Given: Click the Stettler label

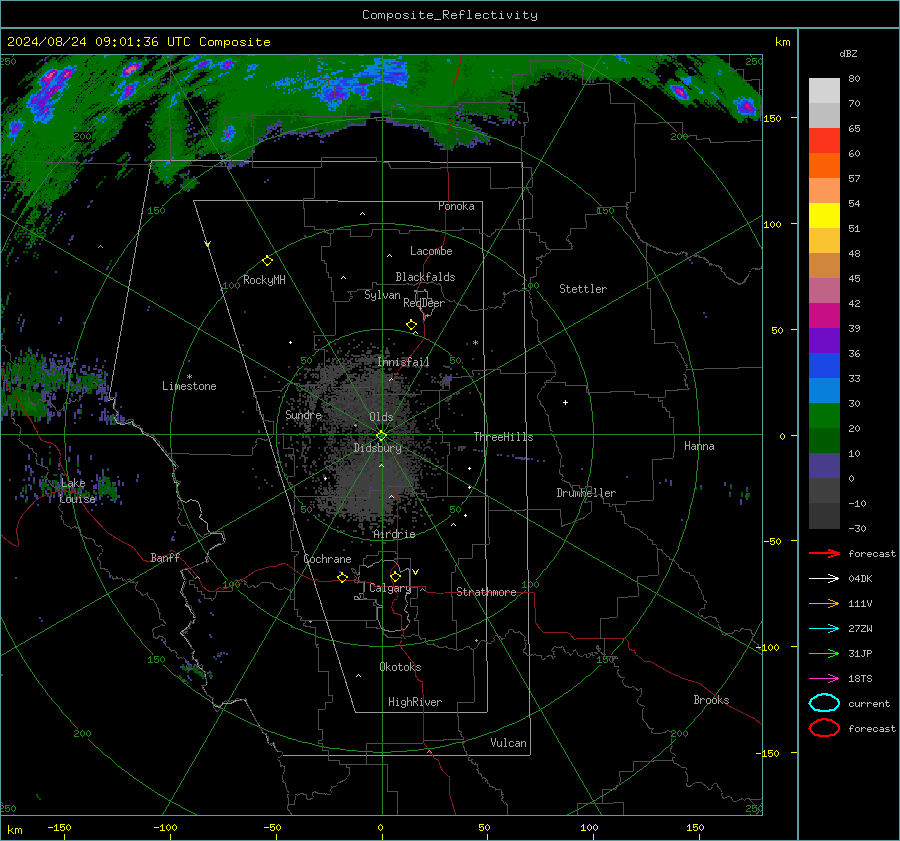Looking at the screenshot, I should pyautogui.click(x=583, y=289).
